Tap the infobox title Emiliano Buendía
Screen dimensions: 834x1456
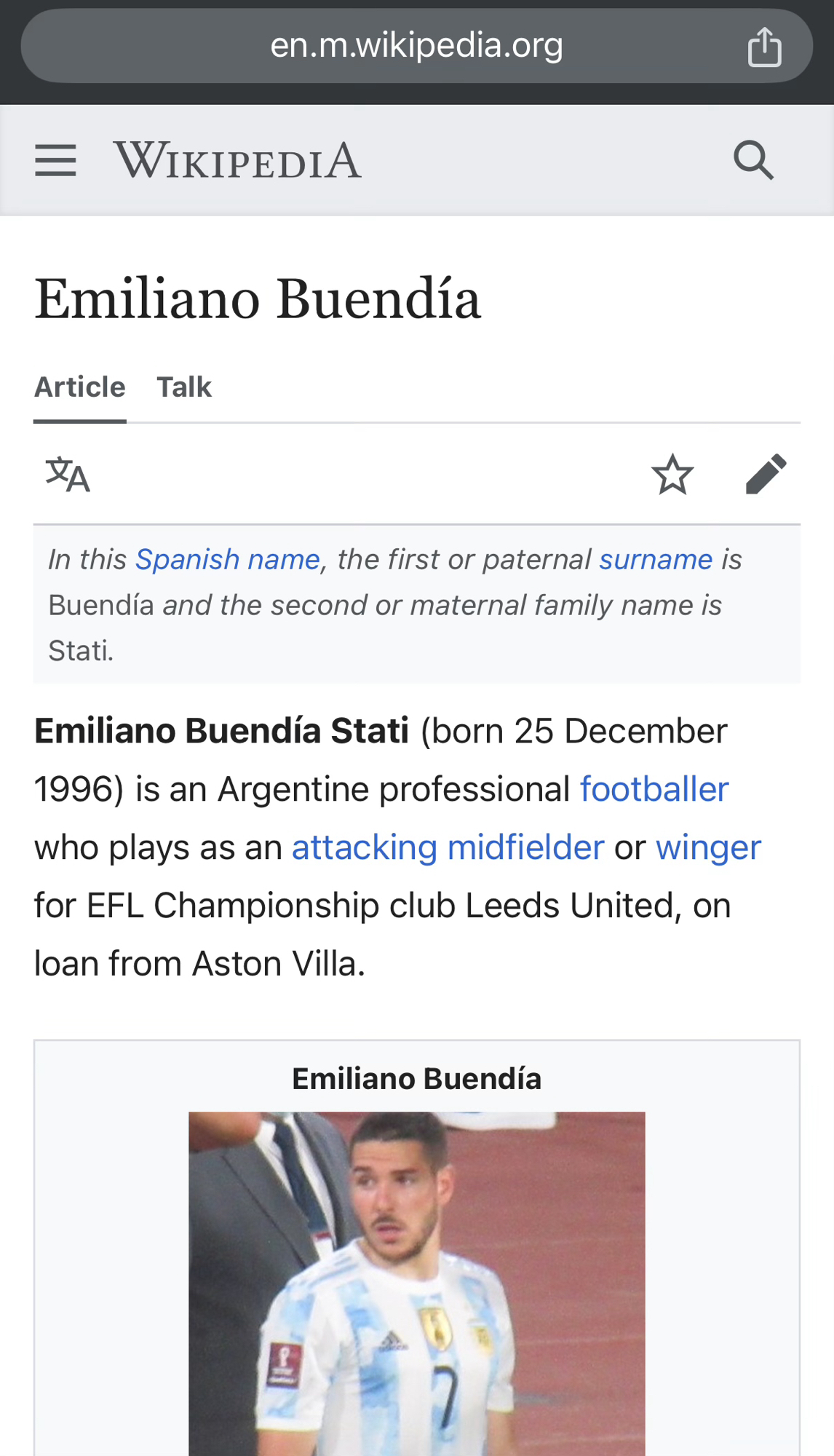[416, 1079]
